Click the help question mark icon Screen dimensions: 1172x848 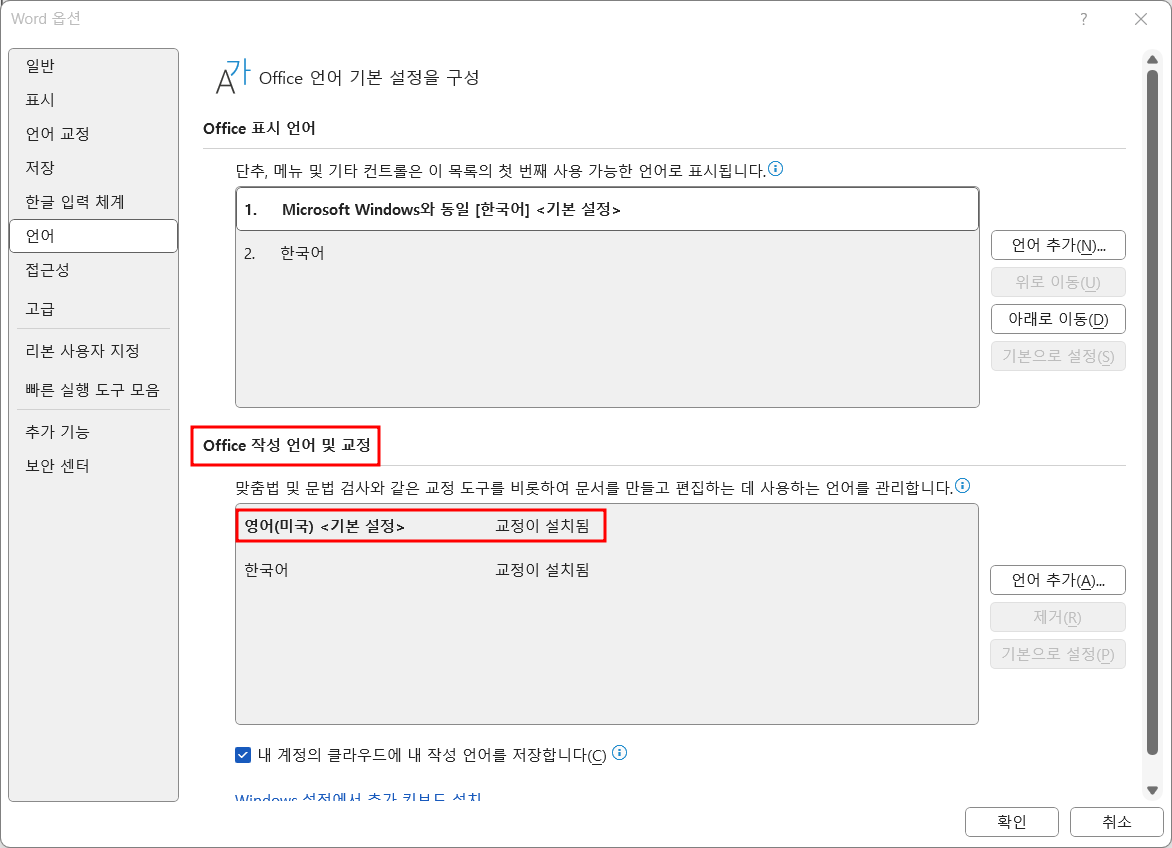pyautogui.click(x=1084, y=19)
